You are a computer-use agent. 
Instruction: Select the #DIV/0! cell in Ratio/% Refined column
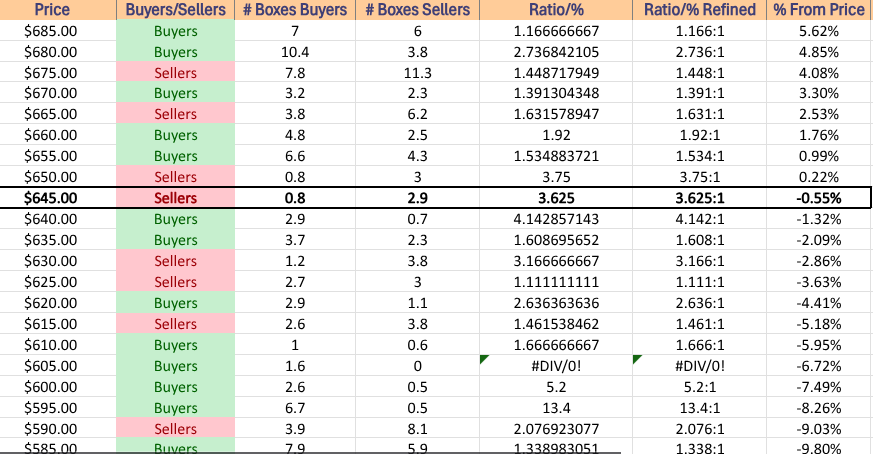point(699,366)
